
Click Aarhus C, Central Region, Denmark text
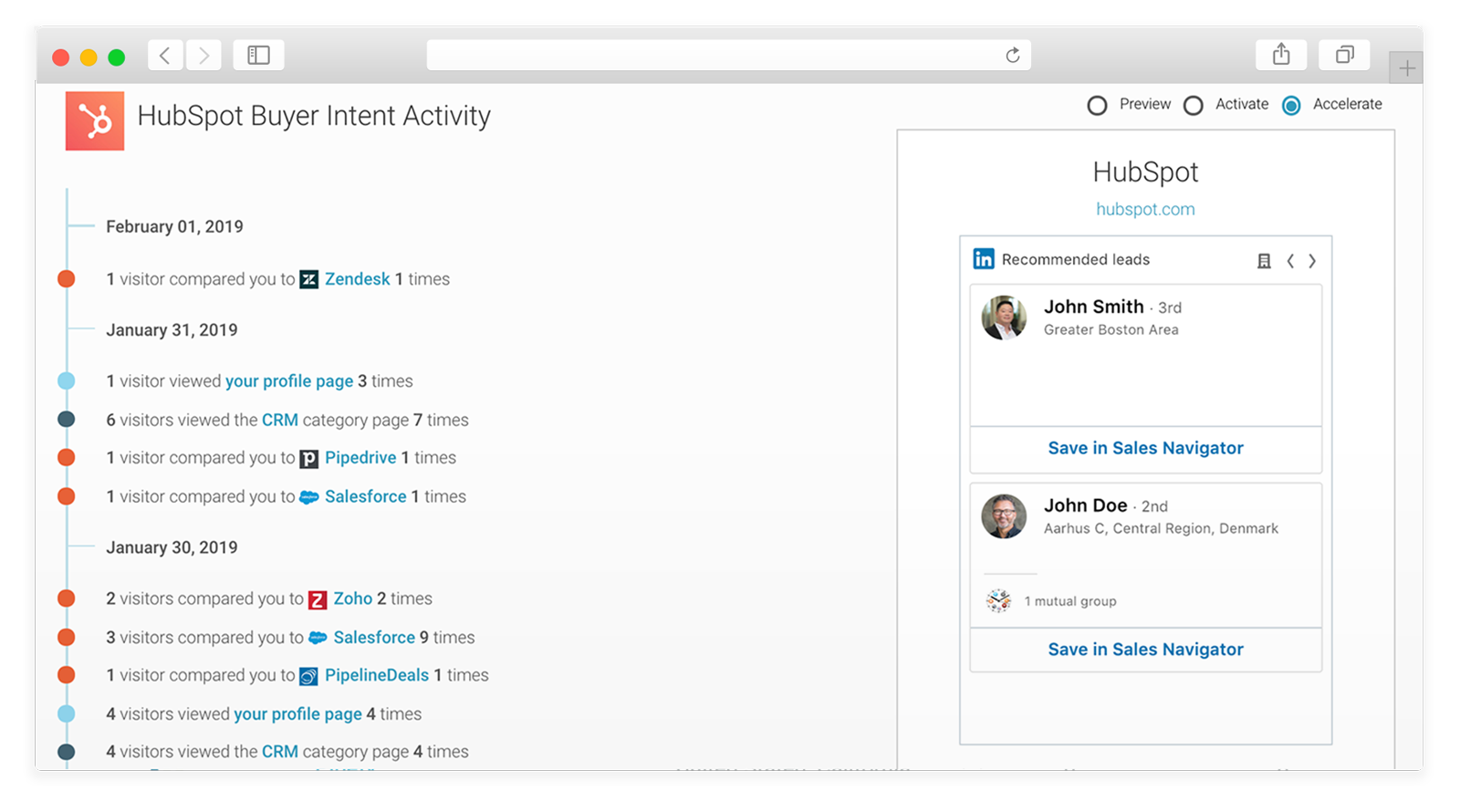pyautogui.click(x=1161, y=528)
